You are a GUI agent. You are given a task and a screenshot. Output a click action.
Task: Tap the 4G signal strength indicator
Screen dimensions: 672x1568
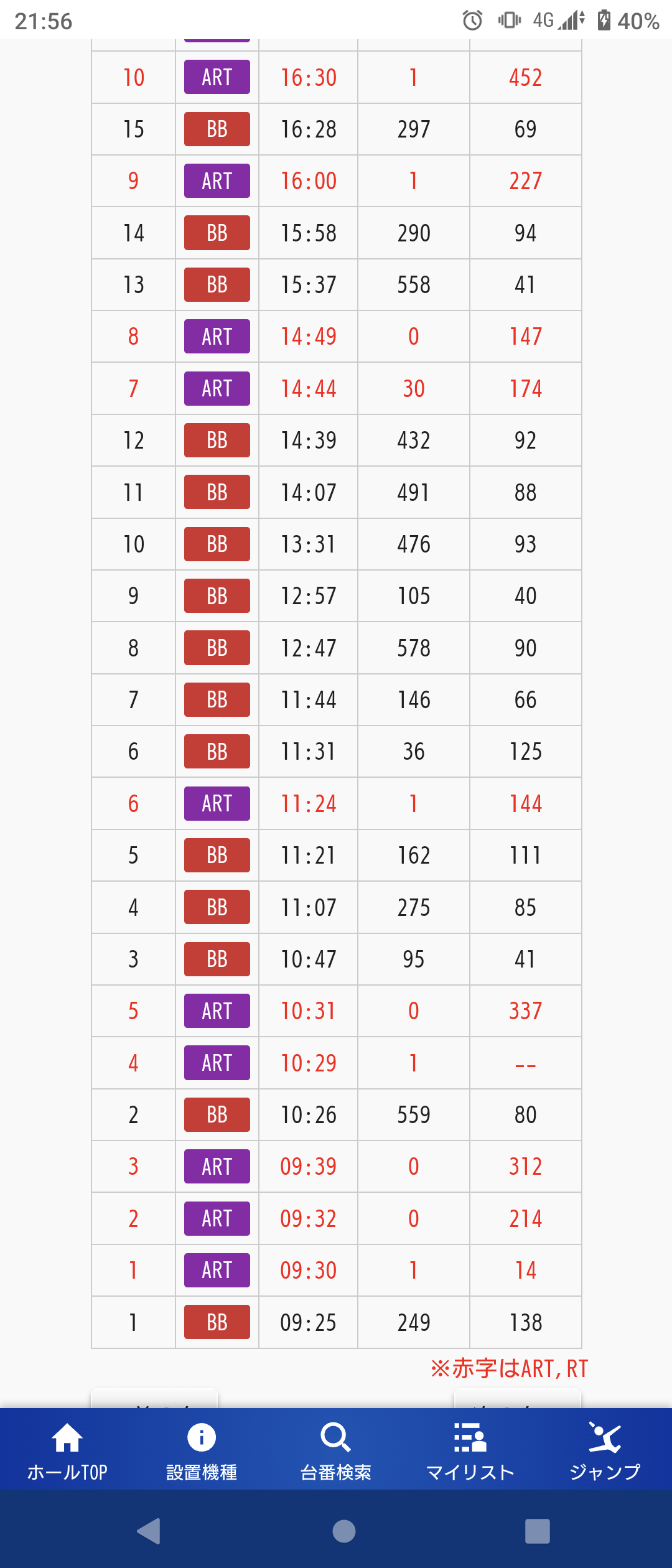pos(559,21)
